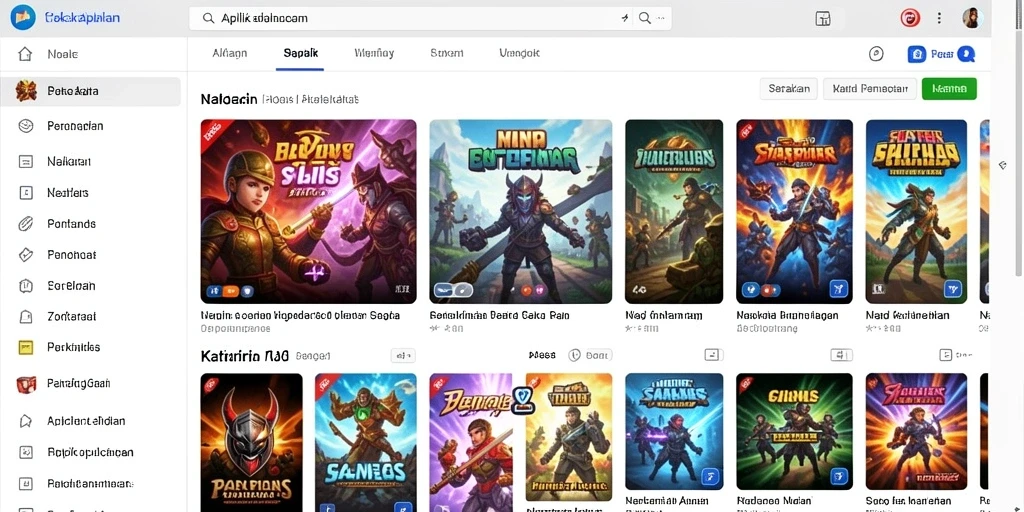Switch to the Sapalk tab
Viewport: 1024px width, 512px height.
tap(300, 54)
